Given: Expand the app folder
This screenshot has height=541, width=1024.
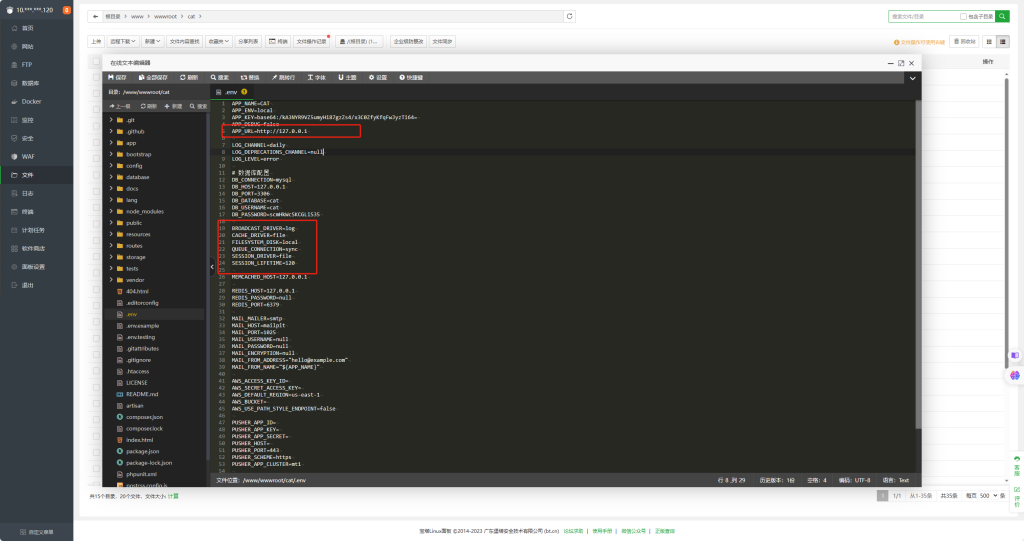Looking at the screenshot, I should pos(112,143).
